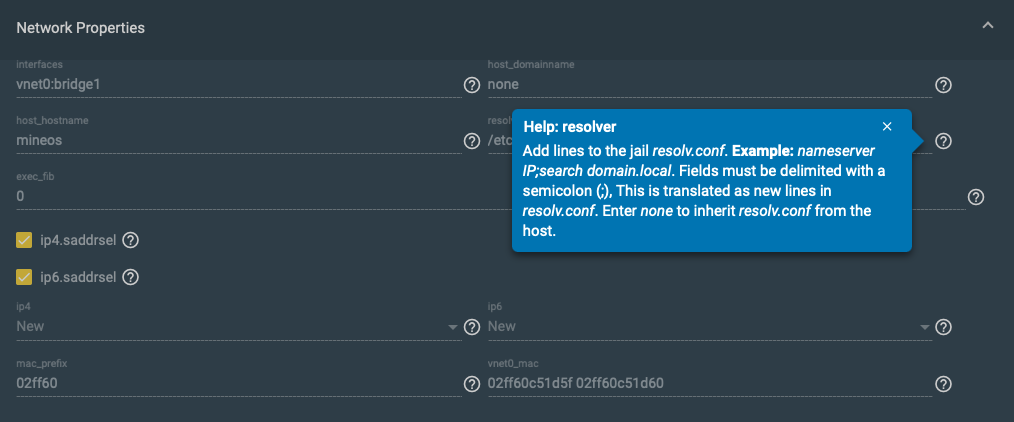Open host_hostname help icon
The image size is (1014, 422).
[x=472, y=141]
